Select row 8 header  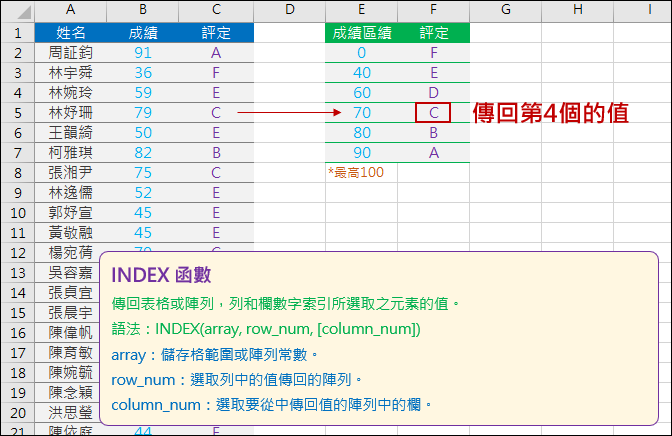[18, 173]
